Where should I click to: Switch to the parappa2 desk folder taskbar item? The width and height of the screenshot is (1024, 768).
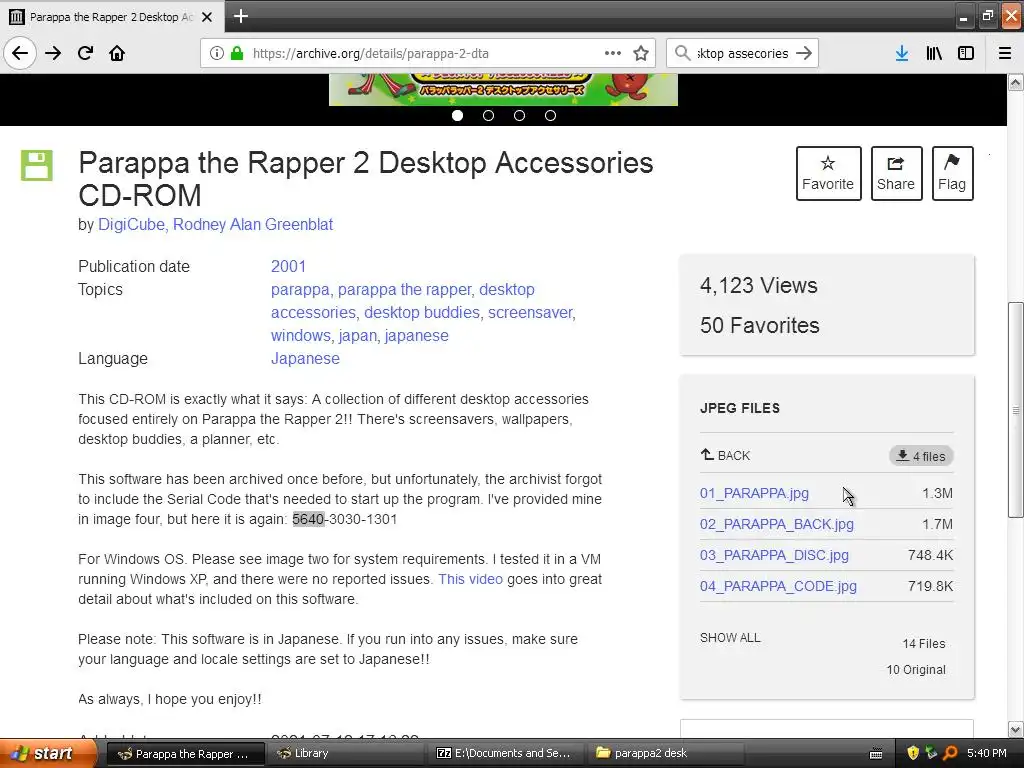pos(667,753)
